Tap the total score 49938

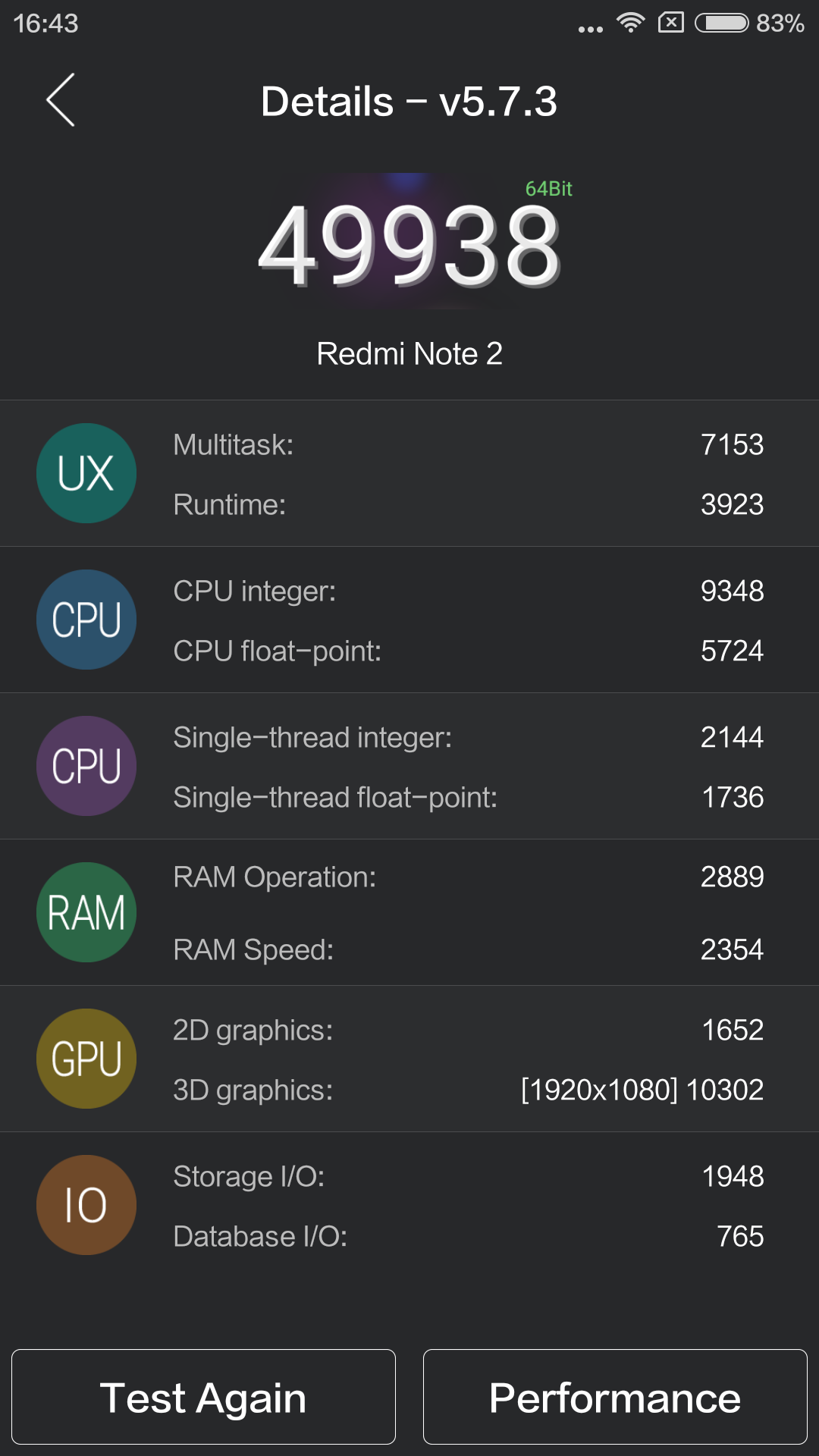coord(409,247)
